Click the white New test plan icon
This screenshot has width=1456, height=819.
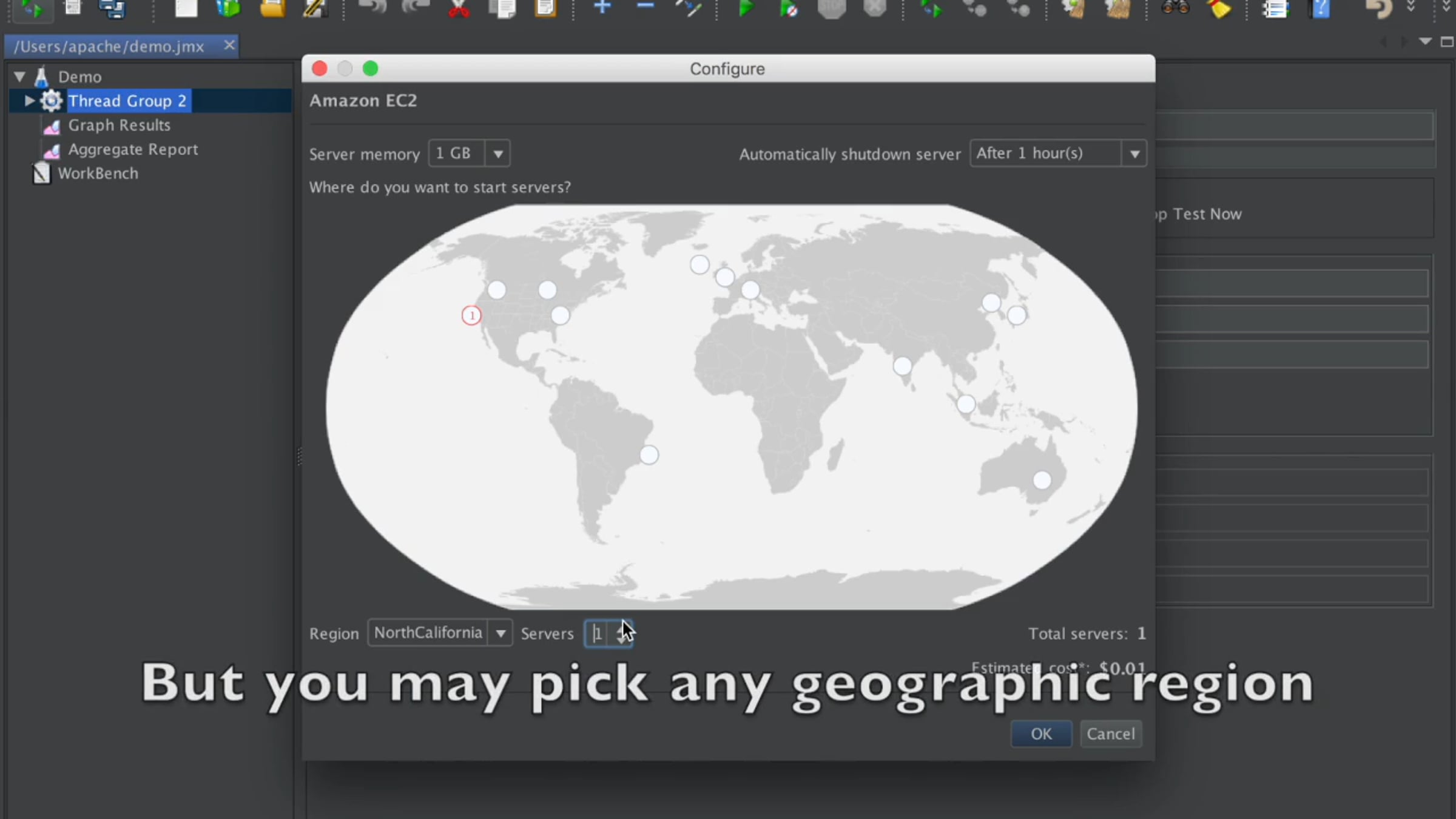click(186, 8)
